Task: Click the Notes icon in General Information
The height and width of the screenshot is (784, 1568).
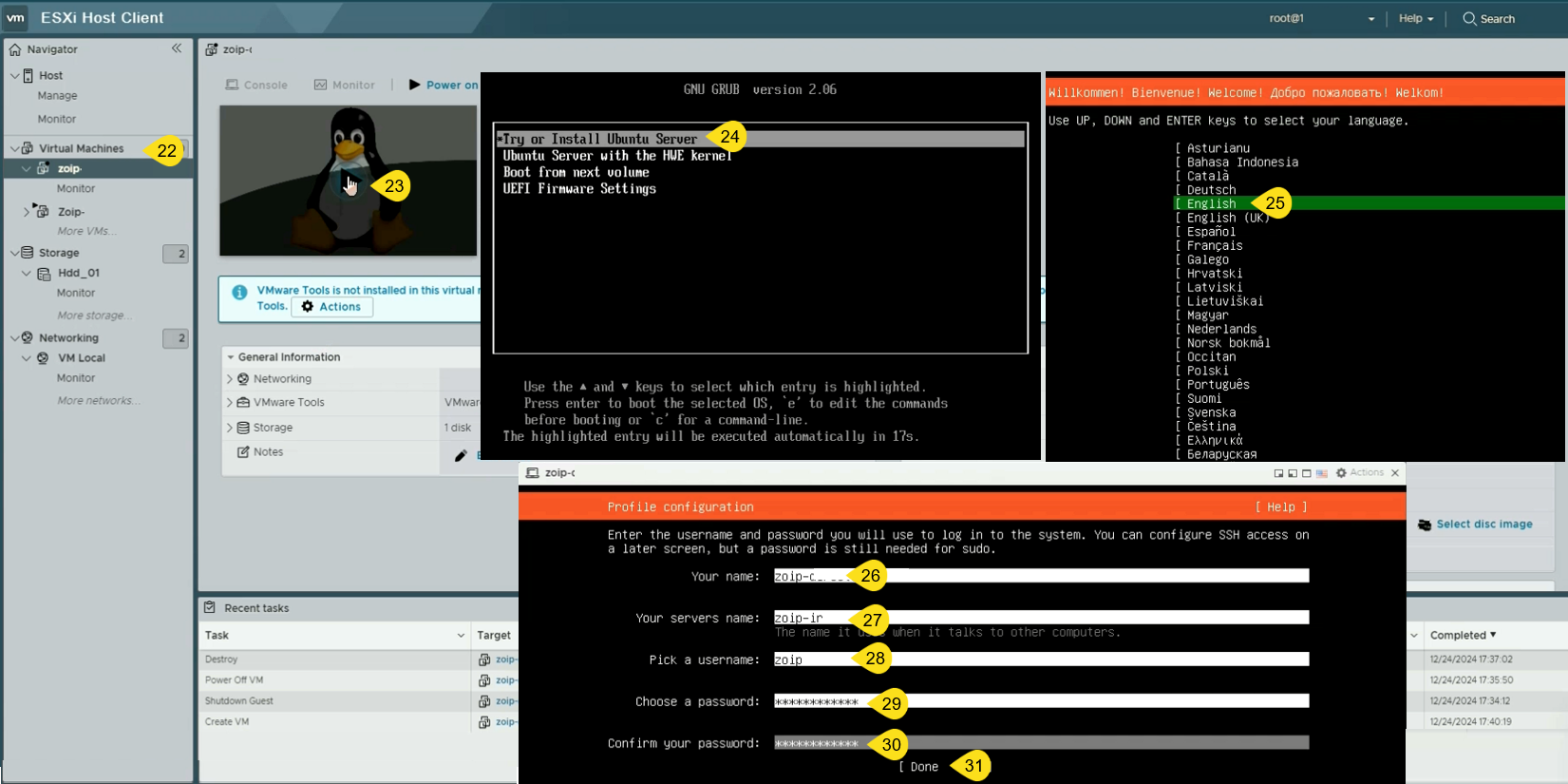Action: [x=243, y=451]
